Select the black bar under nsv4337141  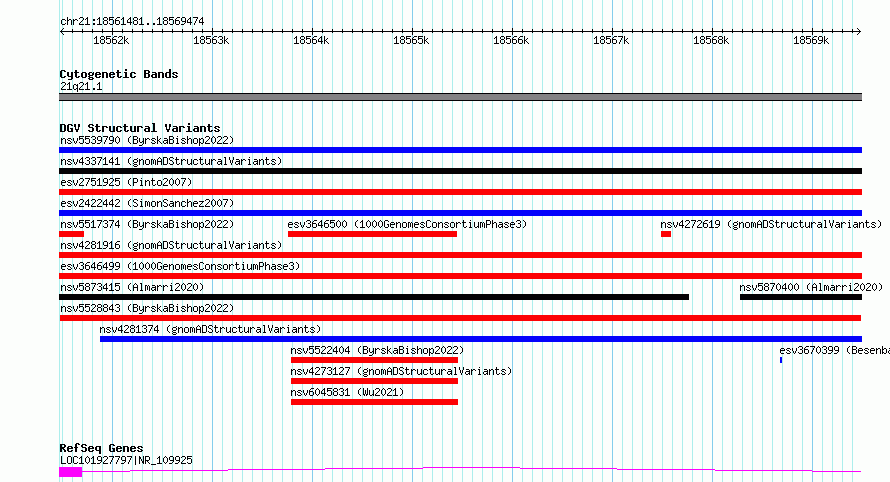tap(460, 171)
